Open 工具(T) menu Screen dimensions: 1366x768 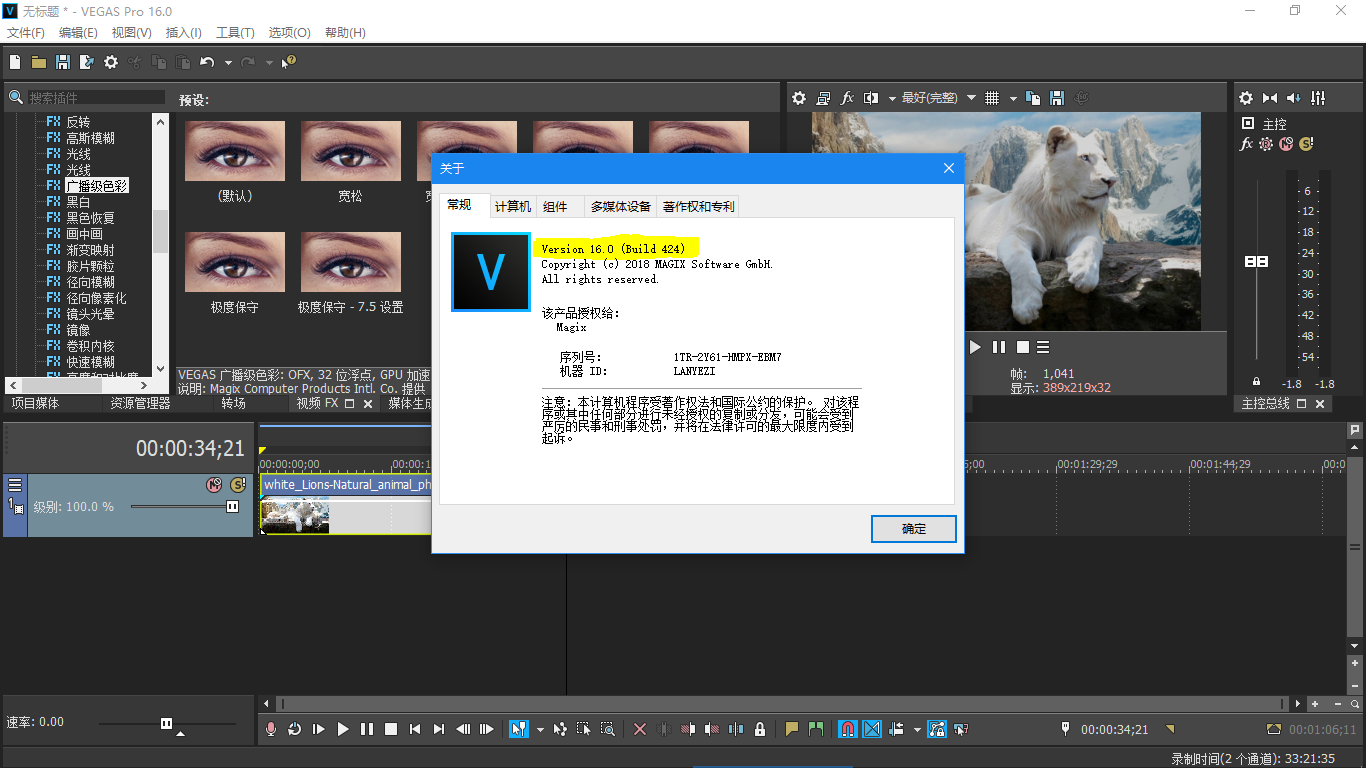(236, 33)
